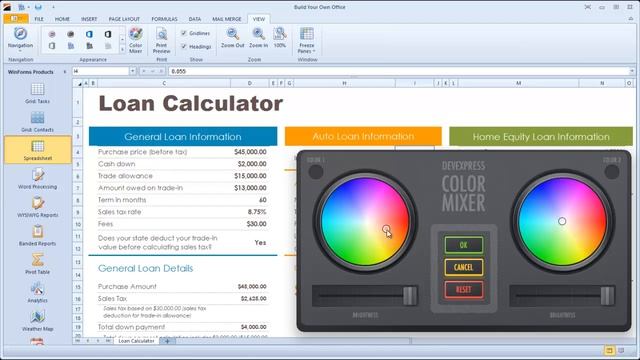Open the Color Mixer ribbon button
This screenshot has width=640, height=360.
point(136,40)
